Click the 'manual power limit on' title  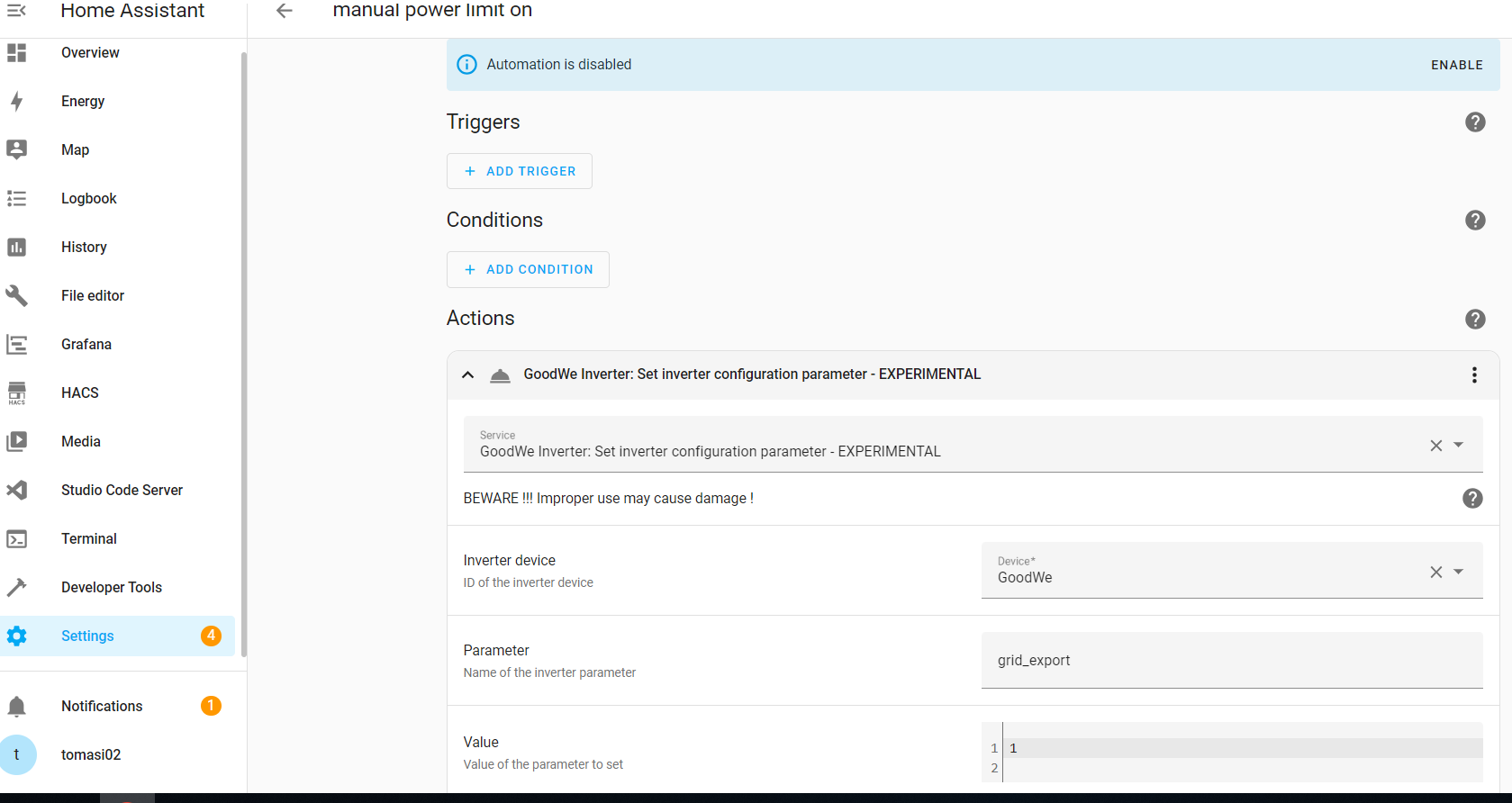click(432, 10)
